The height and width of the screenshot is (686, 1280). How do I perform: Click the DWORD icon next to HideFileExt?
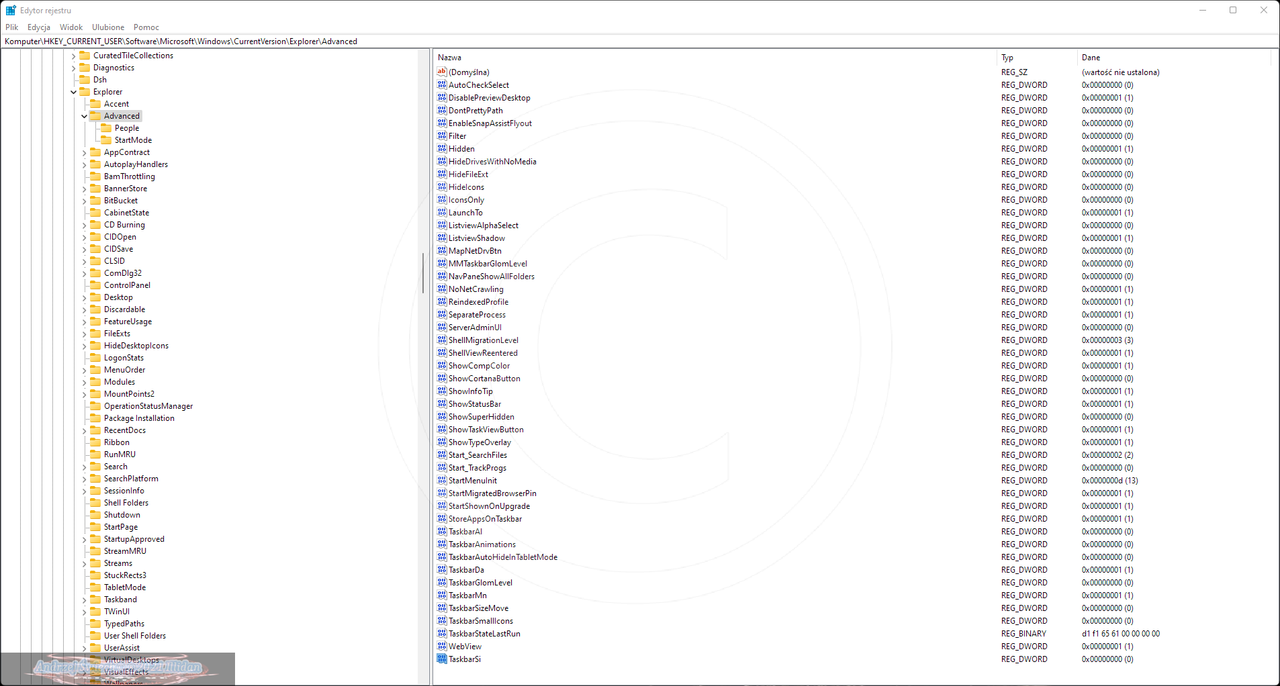441,174
